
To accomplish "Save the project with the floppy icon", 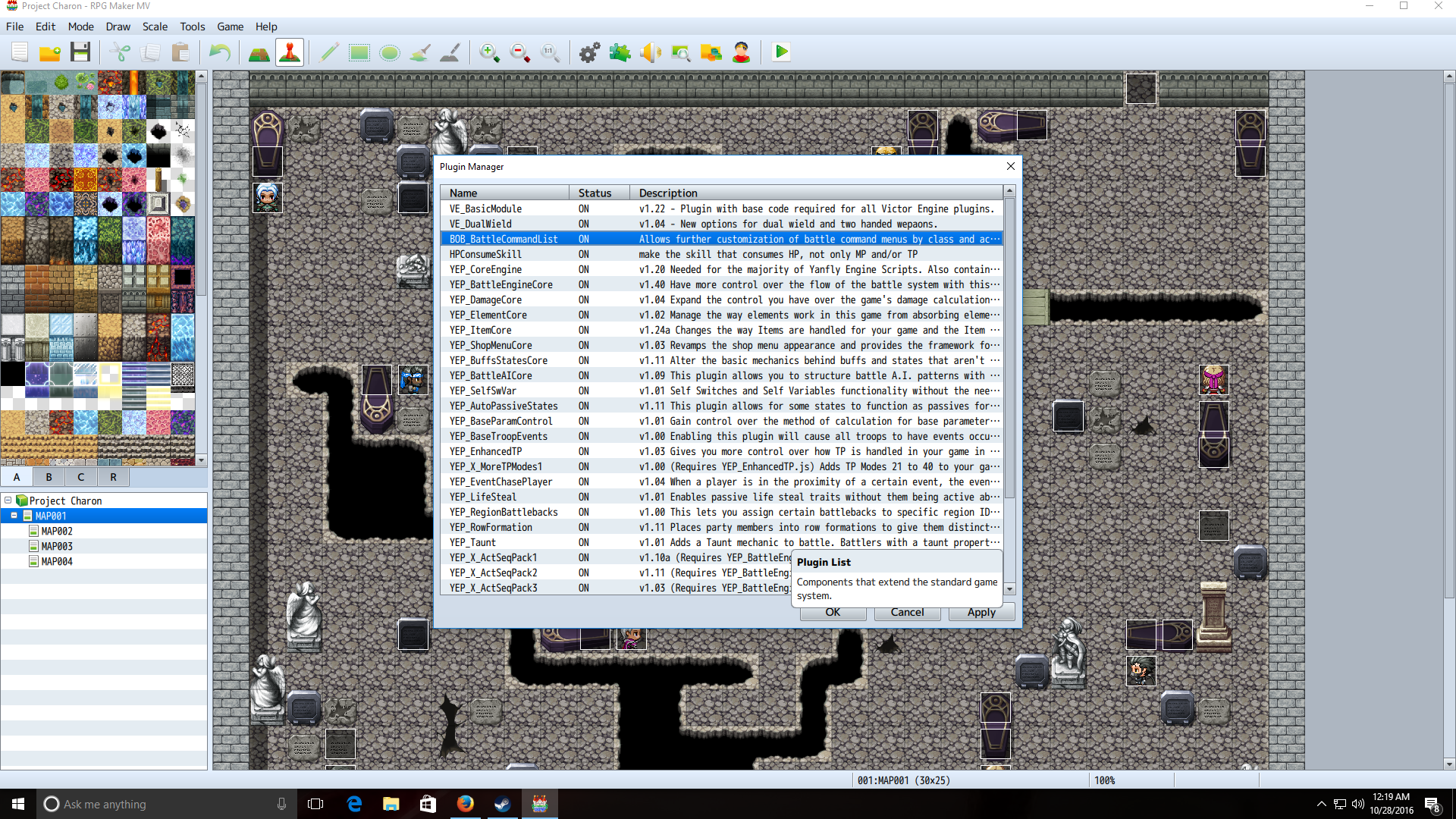I will [x=80, y=52].
